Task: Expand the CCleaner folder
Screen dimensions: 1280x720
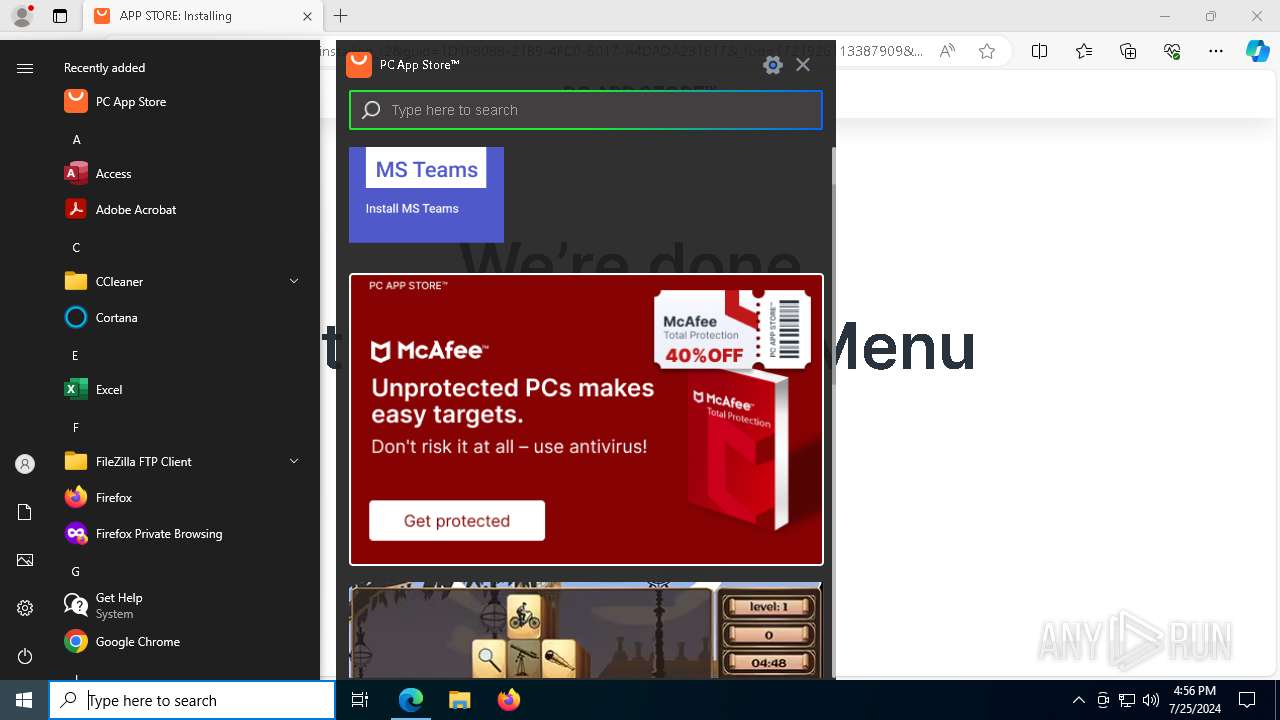Action: [294, 282]
